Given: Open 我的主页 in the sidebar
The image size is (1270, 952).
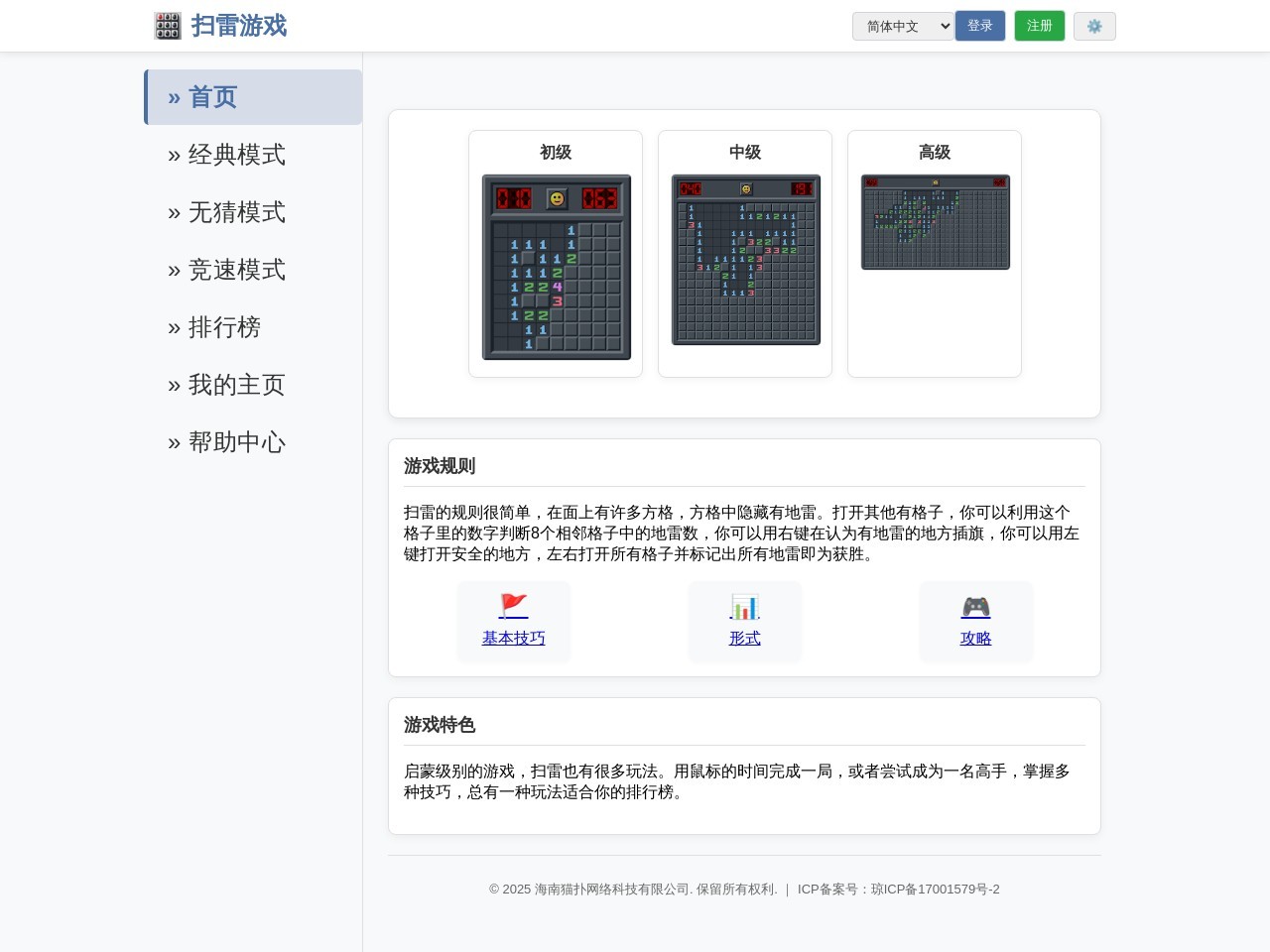Looking at the screenshot, I should tap(236, 385).
